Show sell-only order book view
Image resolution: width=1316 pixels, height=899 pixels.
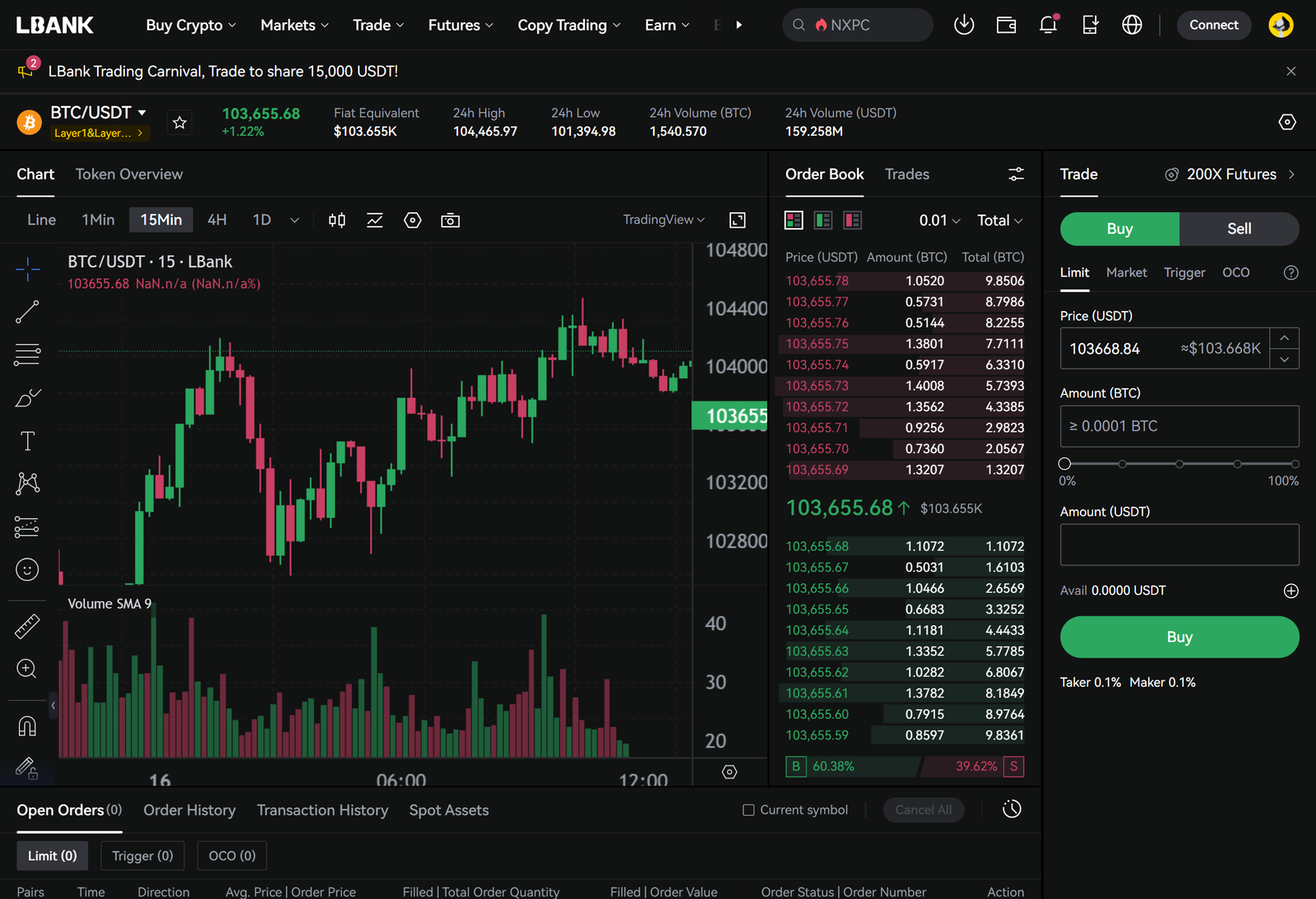coord(853,220)
